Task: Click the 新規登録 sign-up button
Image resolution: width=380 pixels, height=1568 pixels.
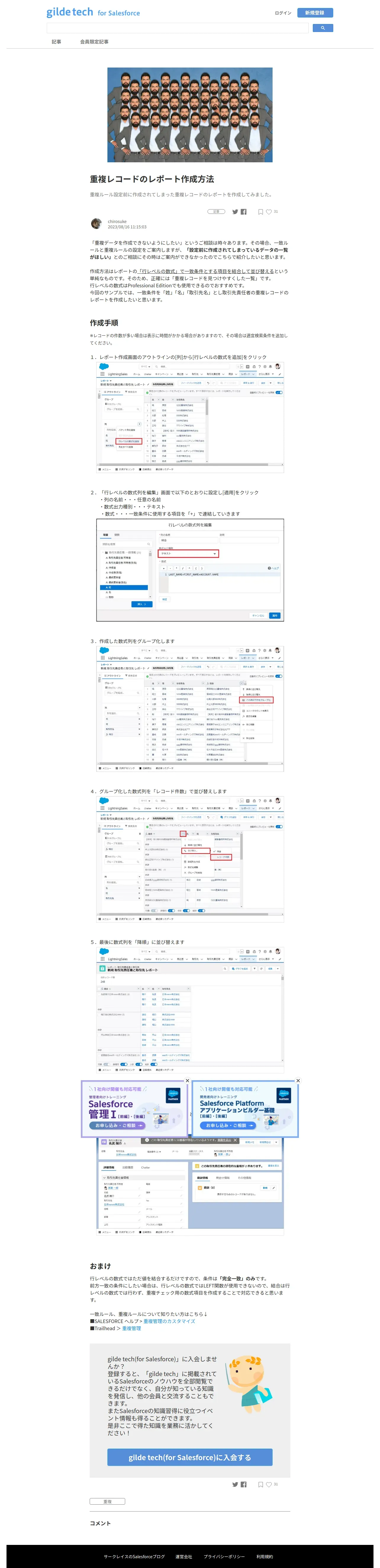Action: (315, 13)
